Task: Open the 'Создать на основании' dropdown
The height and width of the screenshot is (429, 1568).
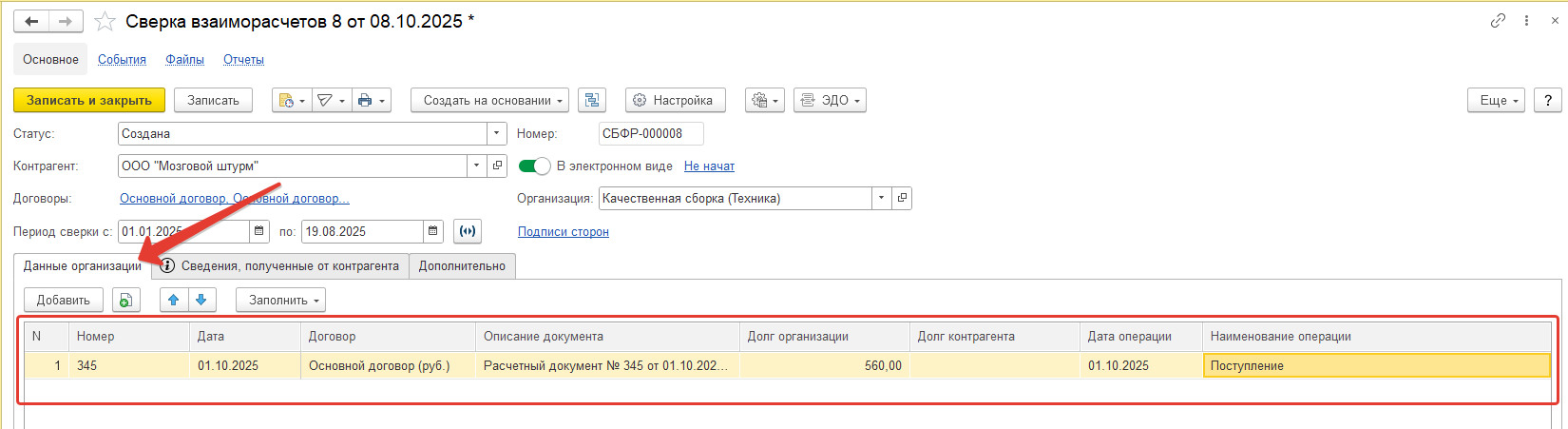Action: point(488,100)
